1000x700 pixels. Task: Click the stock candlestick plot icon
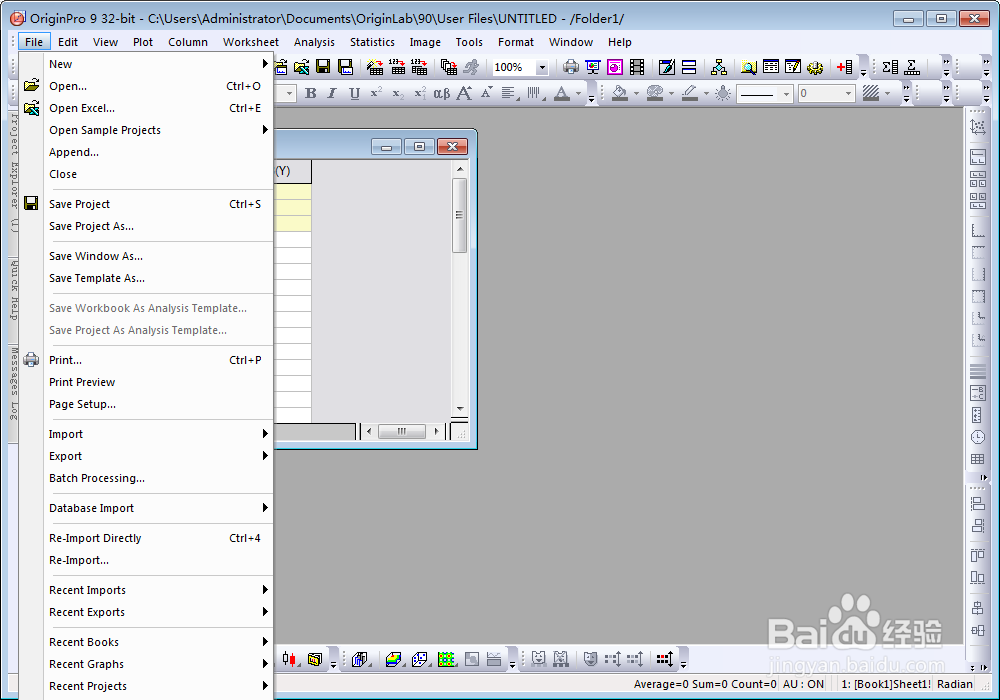coord(290,659)
